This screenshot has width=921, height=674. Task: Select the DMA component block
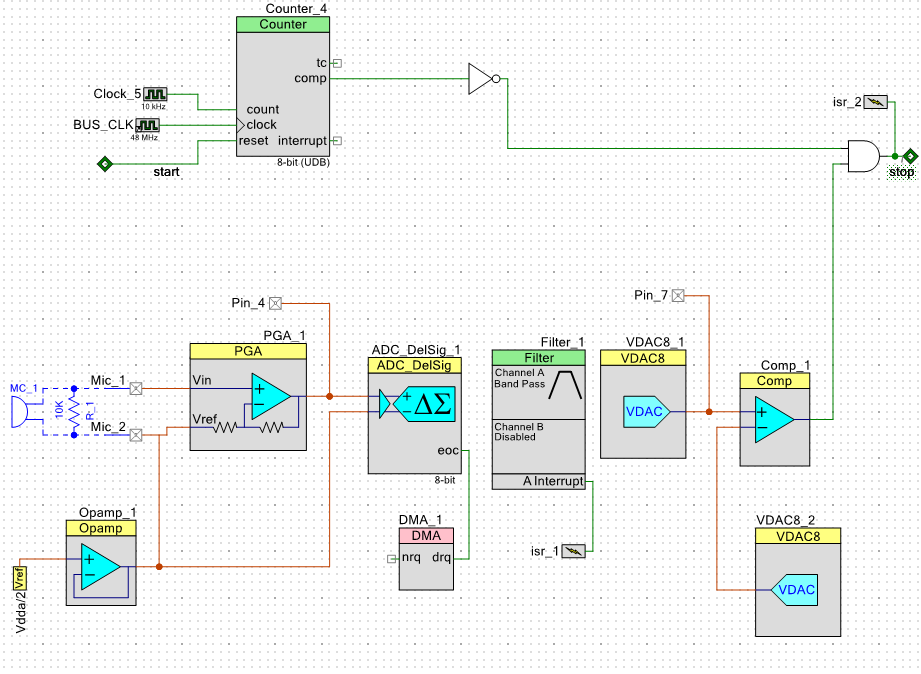point(426,559)
